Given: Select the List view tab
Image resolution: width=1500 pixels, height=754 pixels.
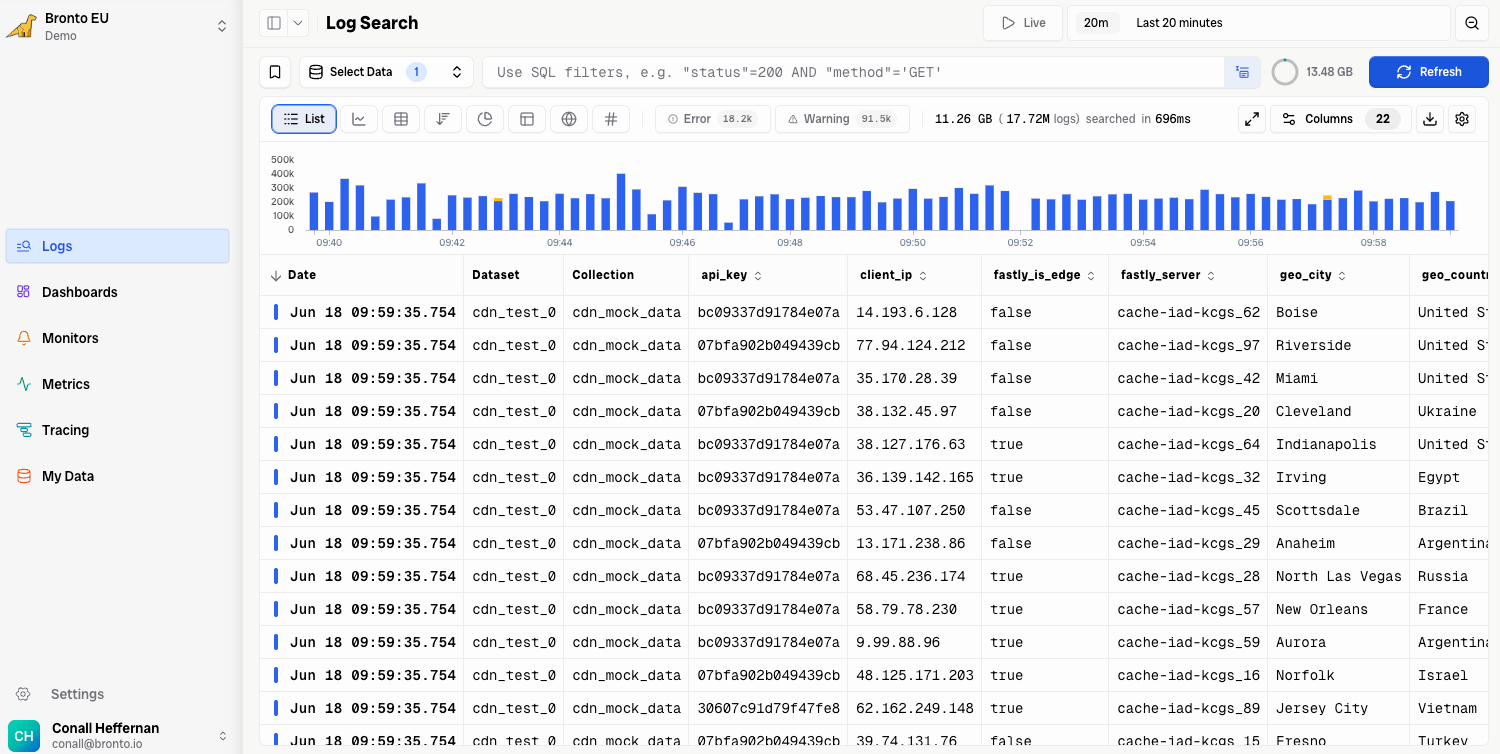Looking at the screenshot, I should pyautogui.click(x=304, y=119).
